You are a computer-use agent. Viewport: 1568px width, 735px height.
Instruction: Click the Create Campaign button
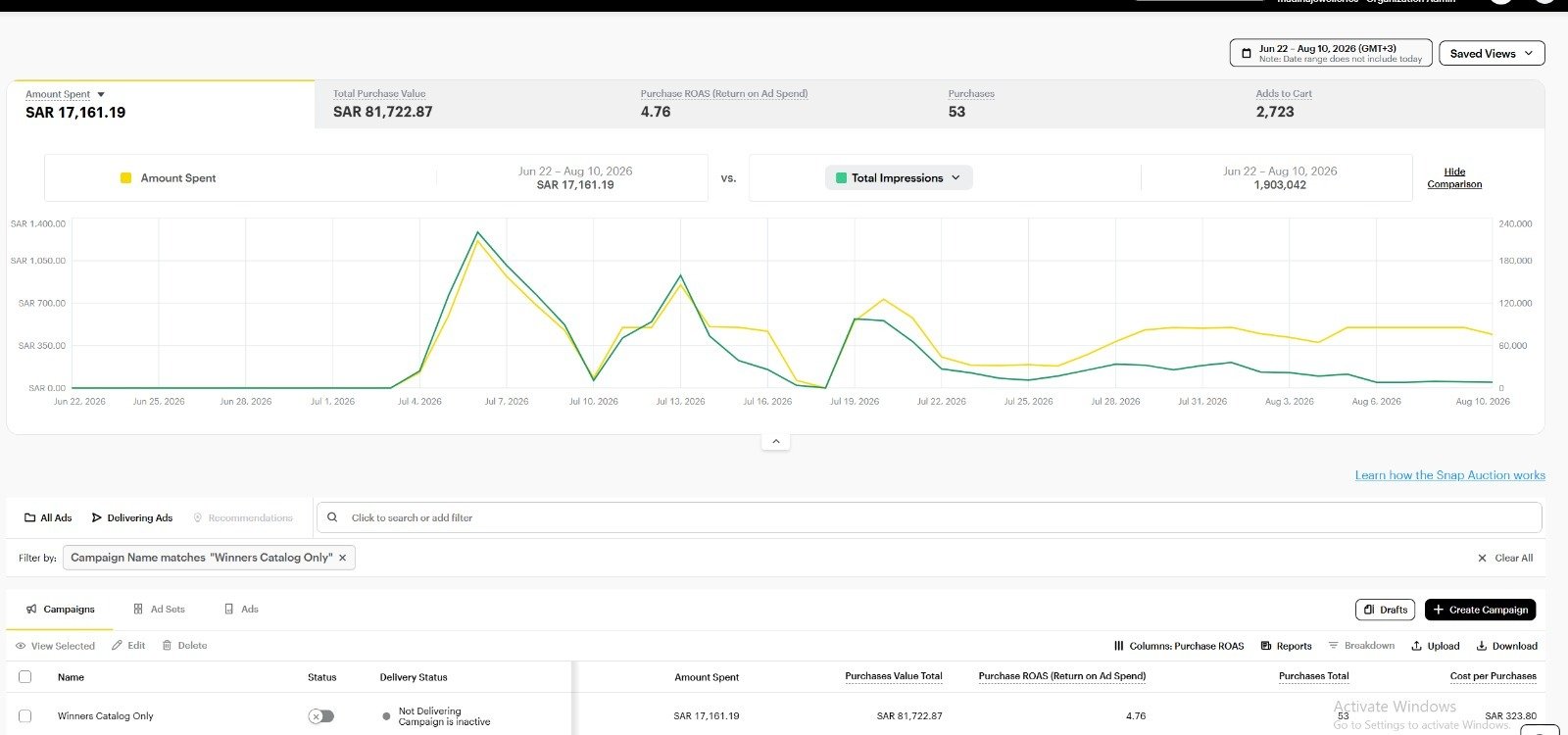click(x=1481, y=610)
